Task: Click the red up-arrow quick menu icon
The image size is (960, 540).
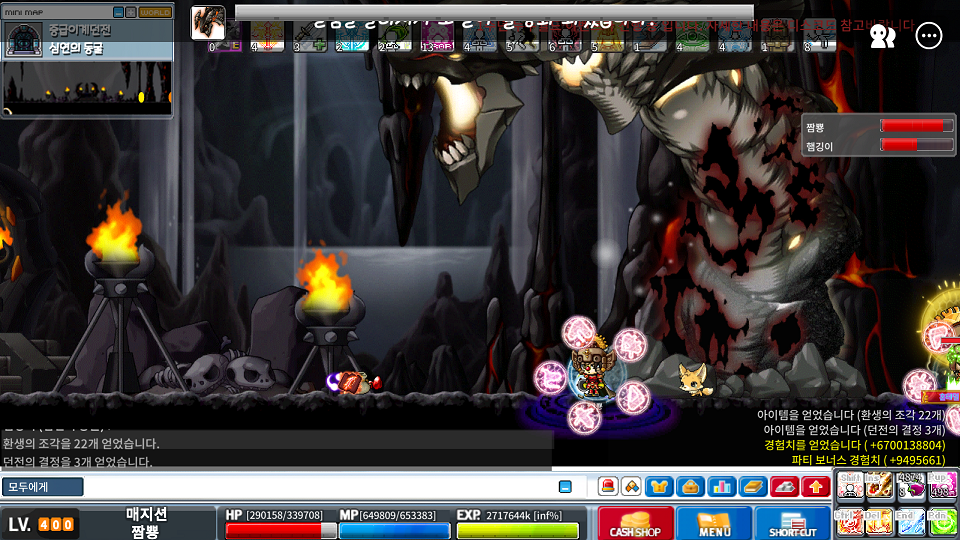Action: tap(816, 487)
